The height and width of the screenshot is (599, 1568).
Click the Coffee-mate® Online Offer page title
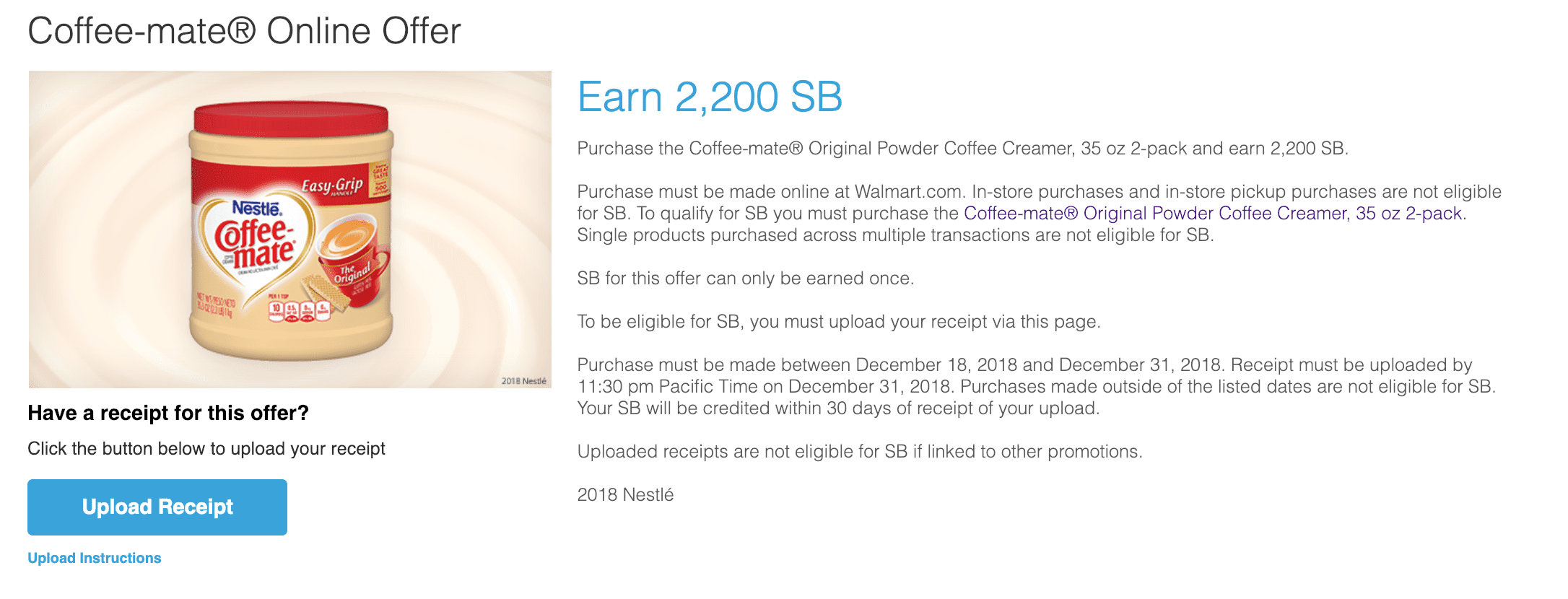tap(244, 31)
